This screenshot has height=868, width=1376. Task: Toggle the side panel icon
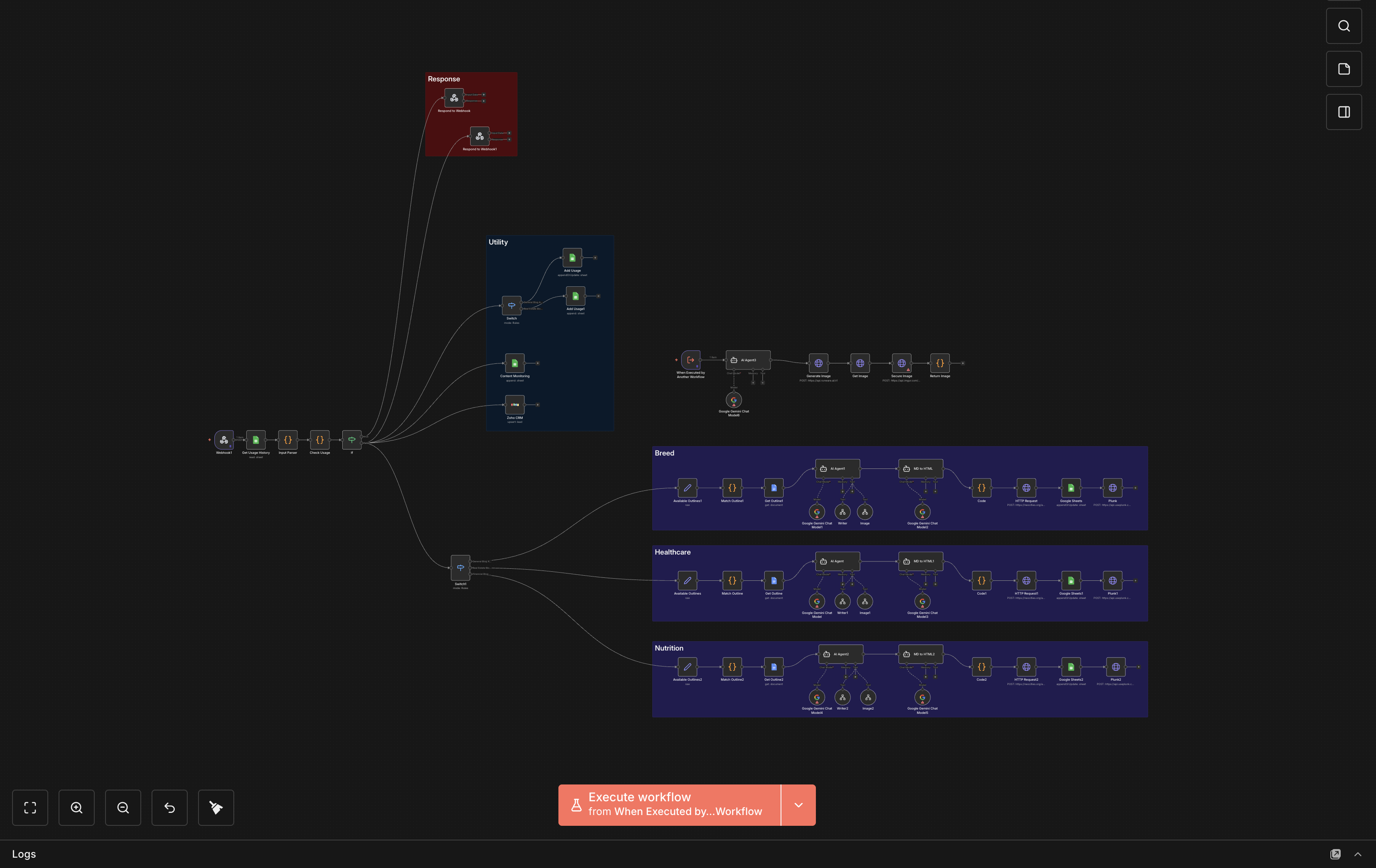coord(1343,112)
